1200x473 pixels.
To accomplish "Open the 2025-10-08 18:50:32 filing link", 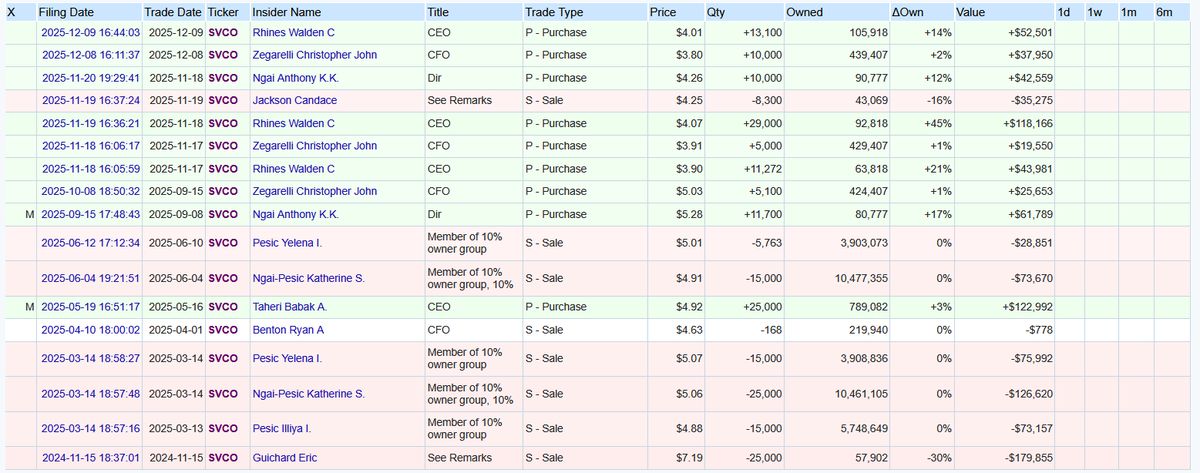I will [x=90, y=191].
